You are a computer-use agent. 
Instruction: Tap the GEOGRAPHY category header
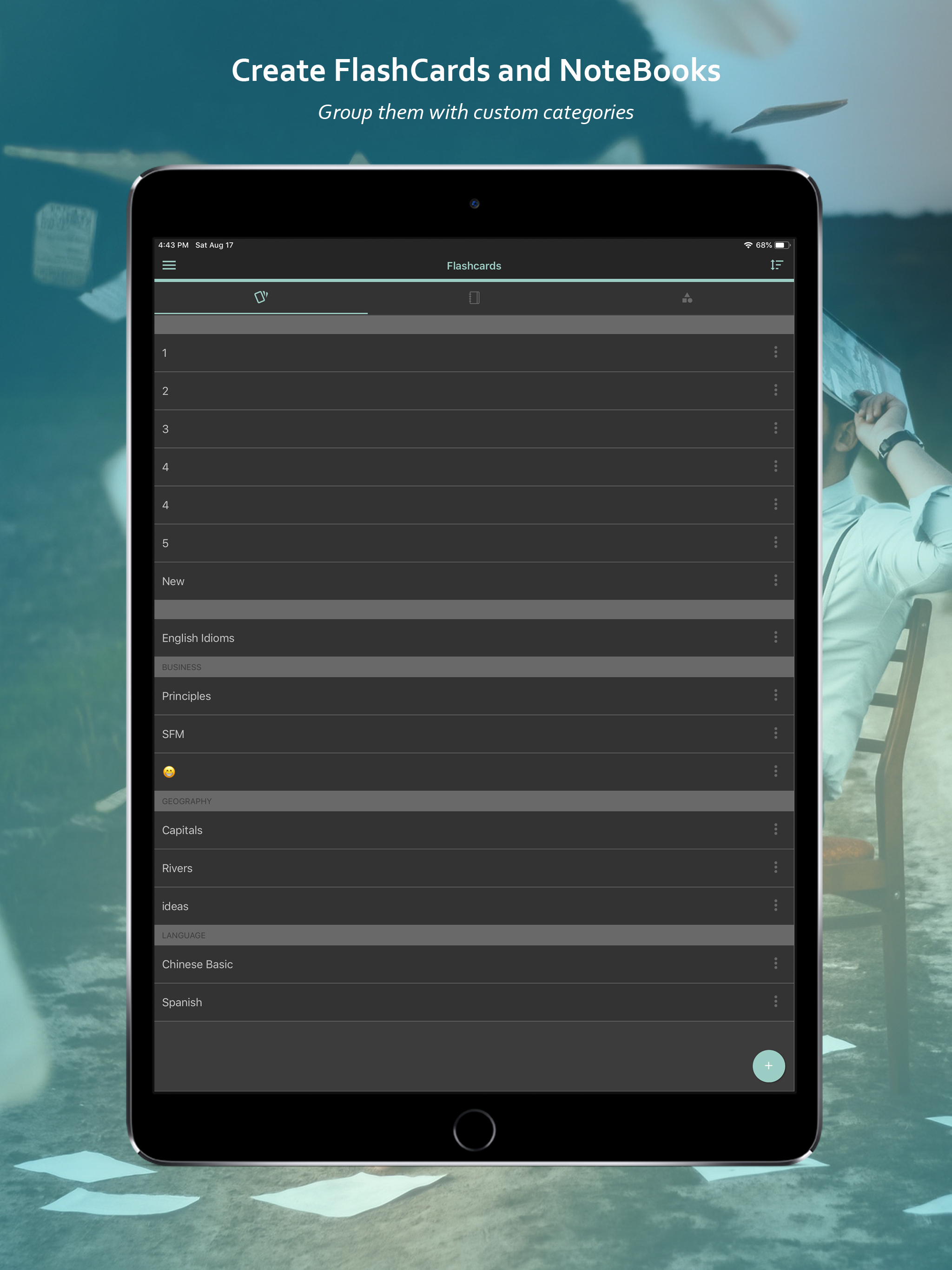point(186,801)
